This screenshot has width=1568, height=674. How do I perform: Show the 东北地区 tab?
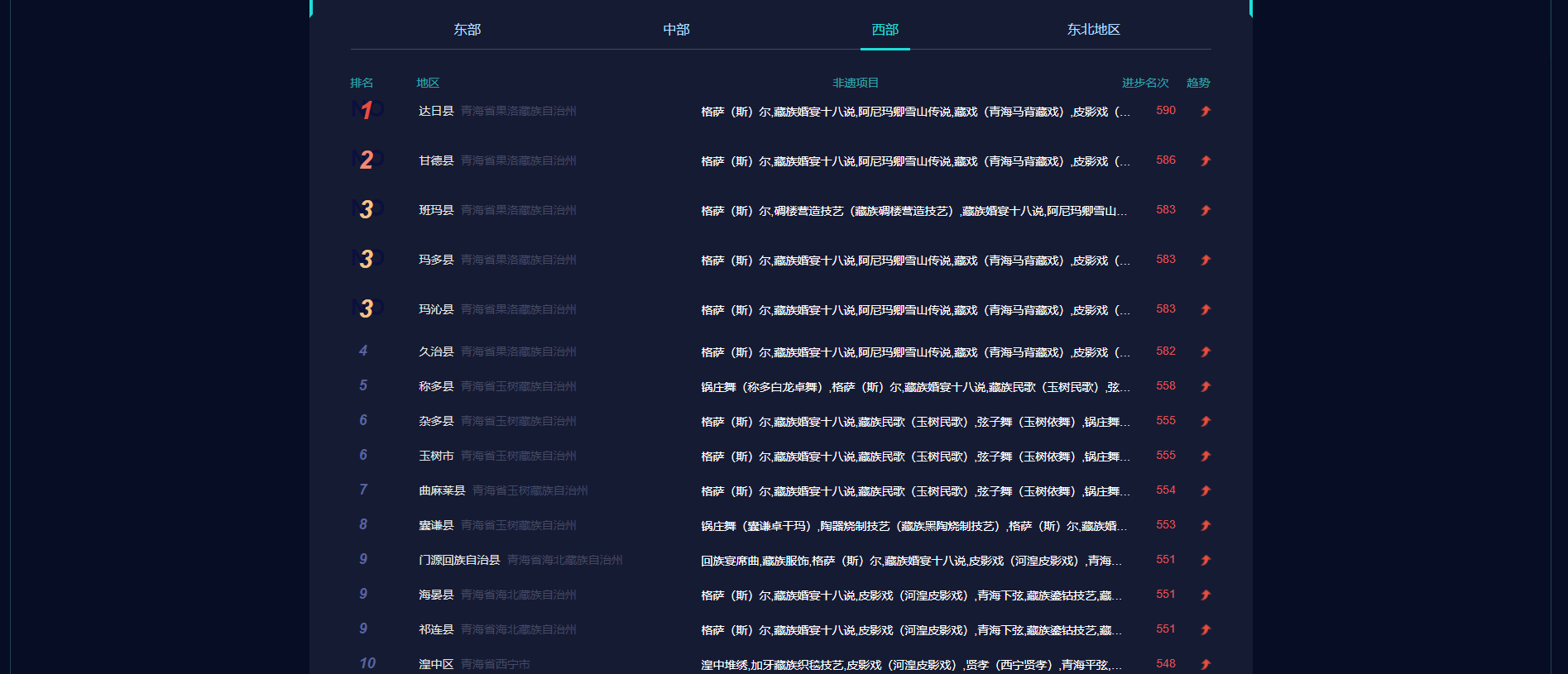[1093, 30]
